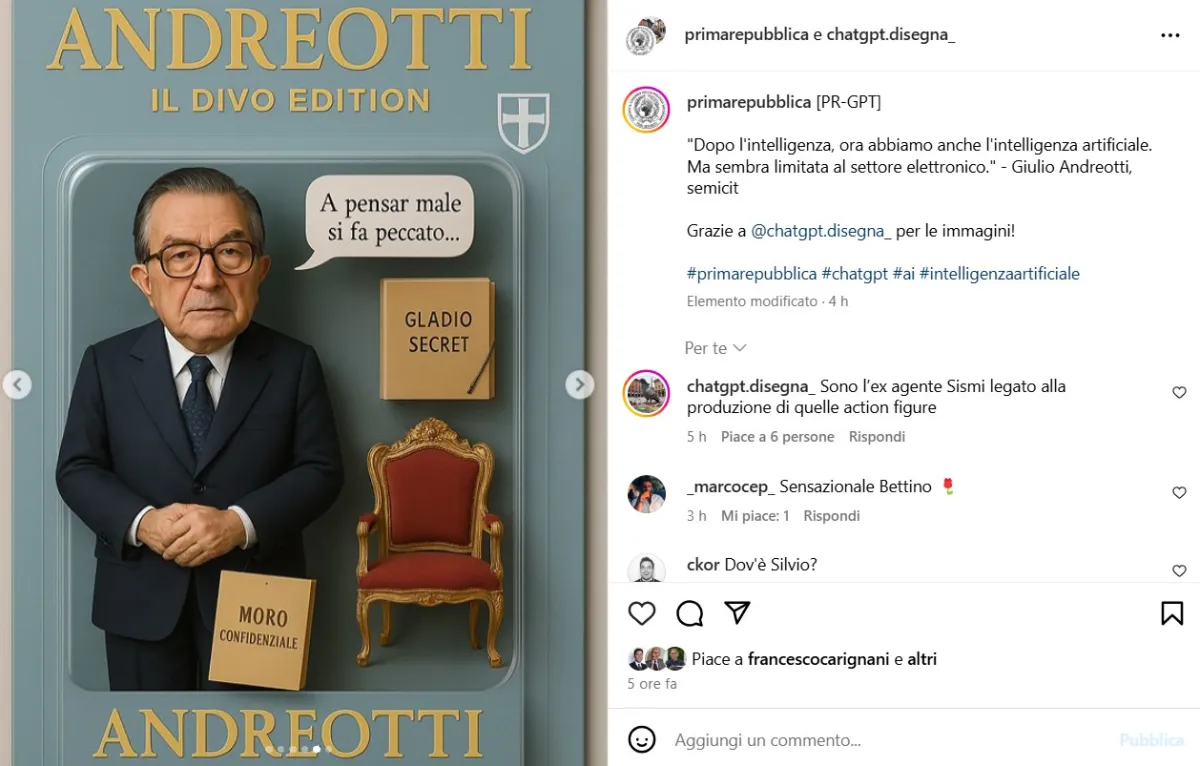1200x766 pixels.
Task: Like the _marcocep_ comment
Action: (1179, 493)
